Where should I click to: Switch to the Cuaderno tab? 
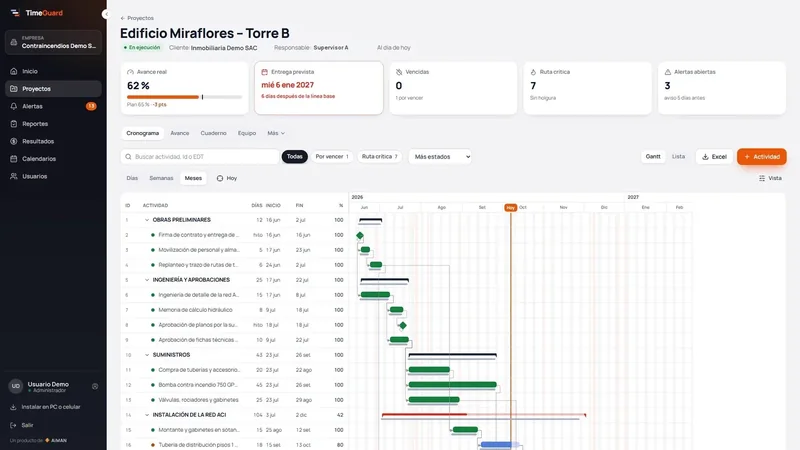click(213, 133)
